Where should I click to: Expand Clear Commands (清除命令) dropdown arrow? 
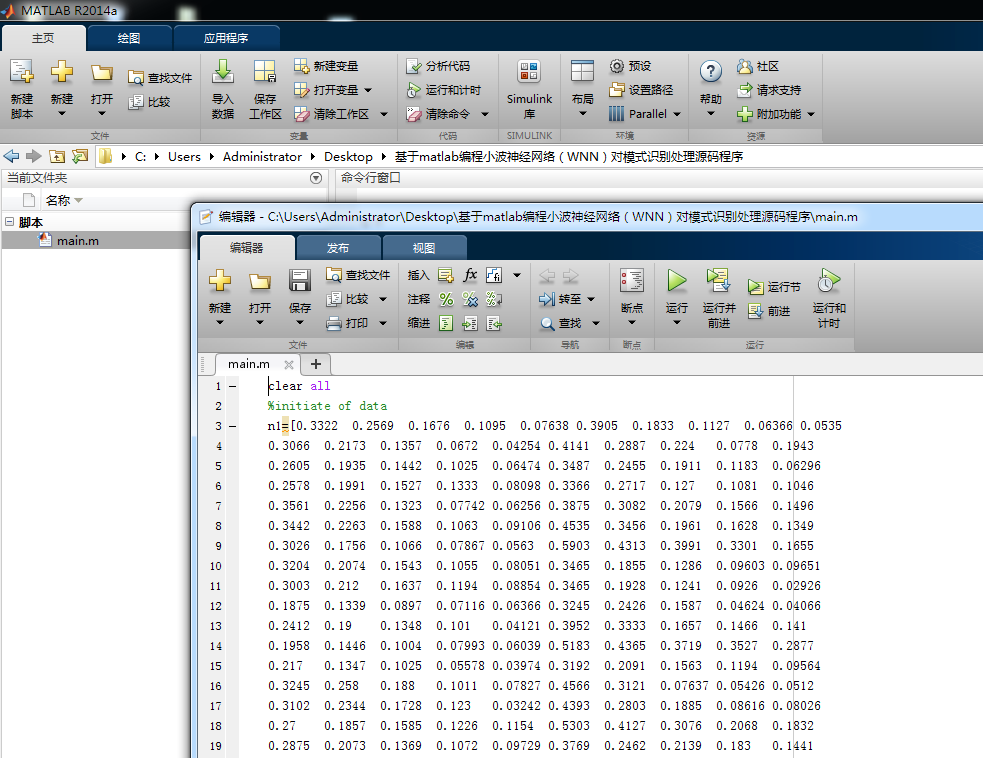click(x=485, y=114)
